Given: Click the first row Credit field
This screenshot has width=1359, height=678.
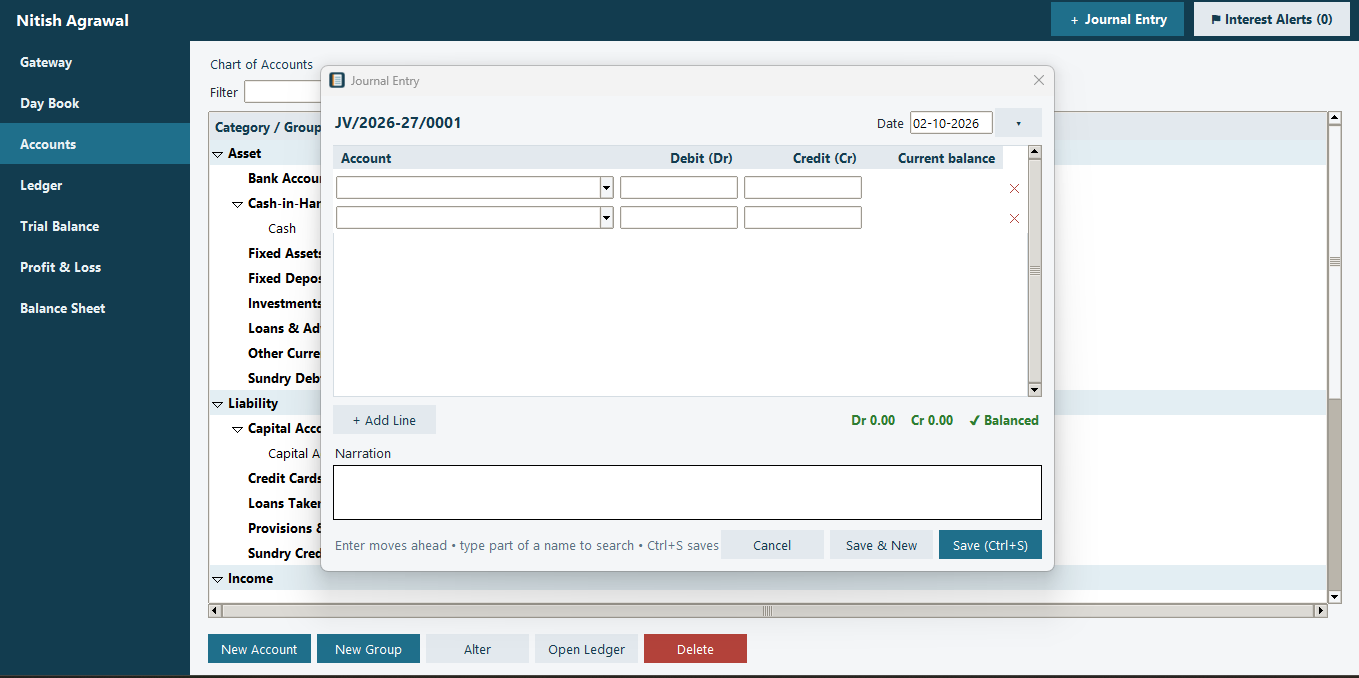Looking at the screenshot, I should coord(803,188).
